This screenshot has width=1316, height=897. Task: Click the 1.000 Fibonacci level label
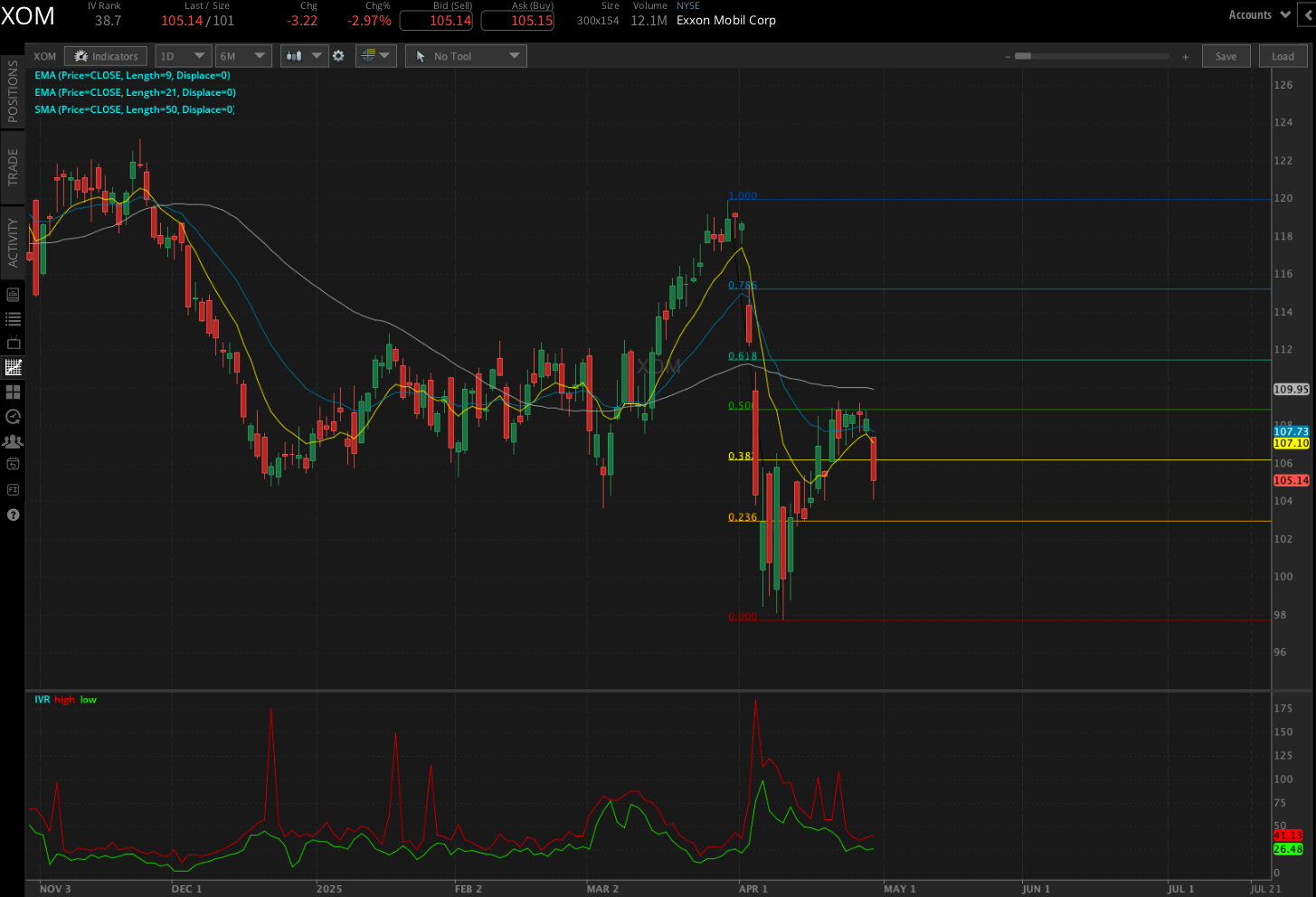point(743,195)
